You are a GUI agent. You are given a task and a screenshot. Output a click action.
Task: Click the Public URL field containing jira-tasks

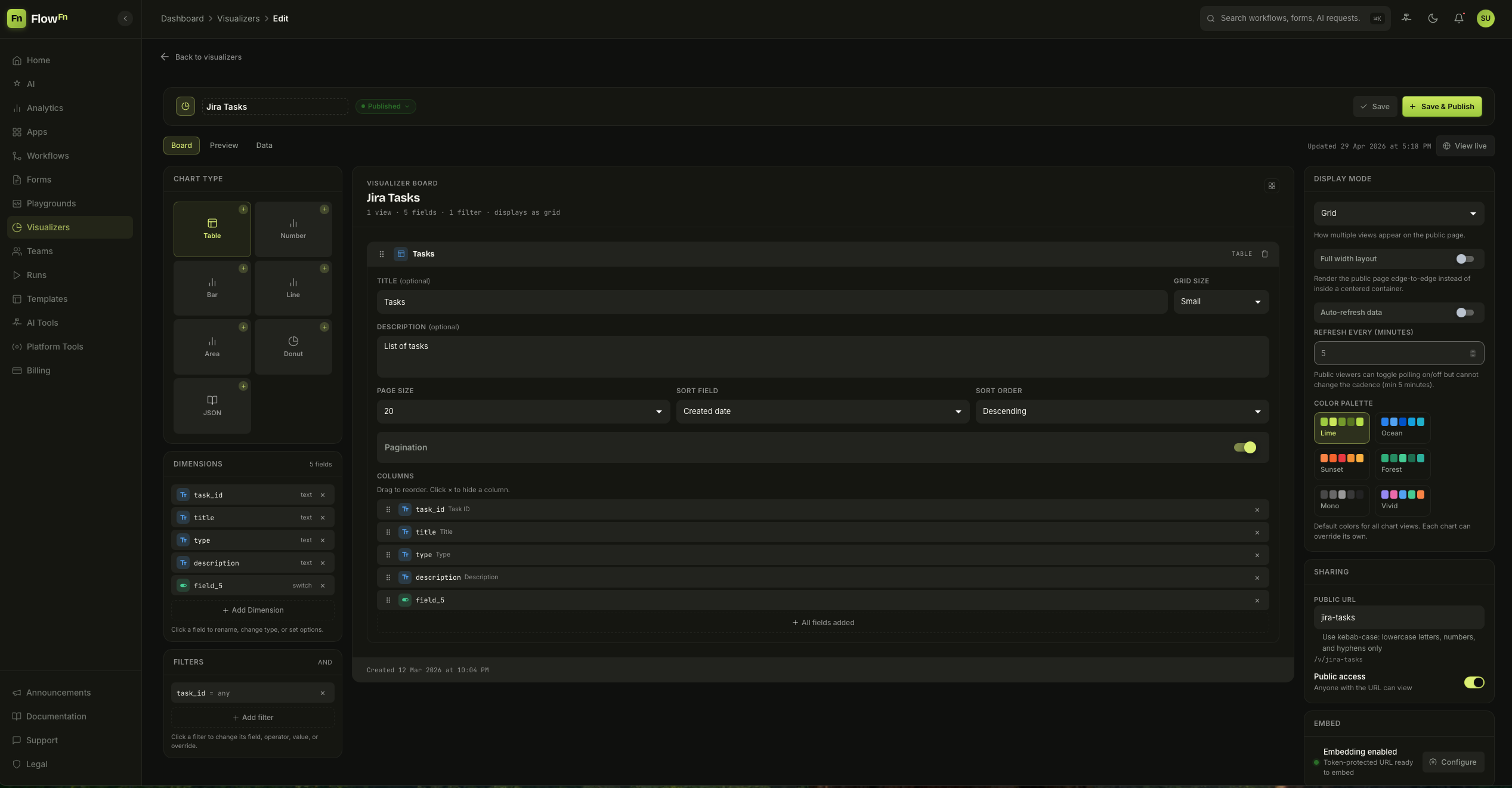tap(1399, 618)
